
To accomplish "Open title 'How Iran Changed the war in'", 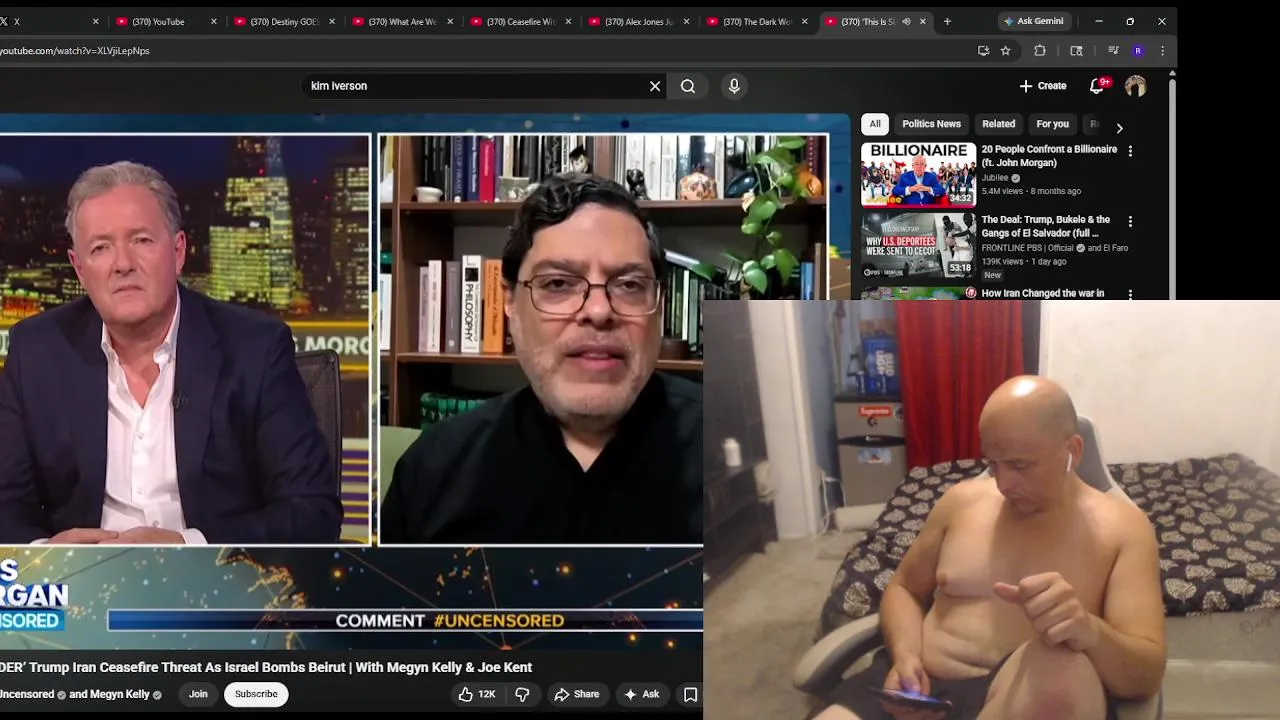I will [1042, 293].
